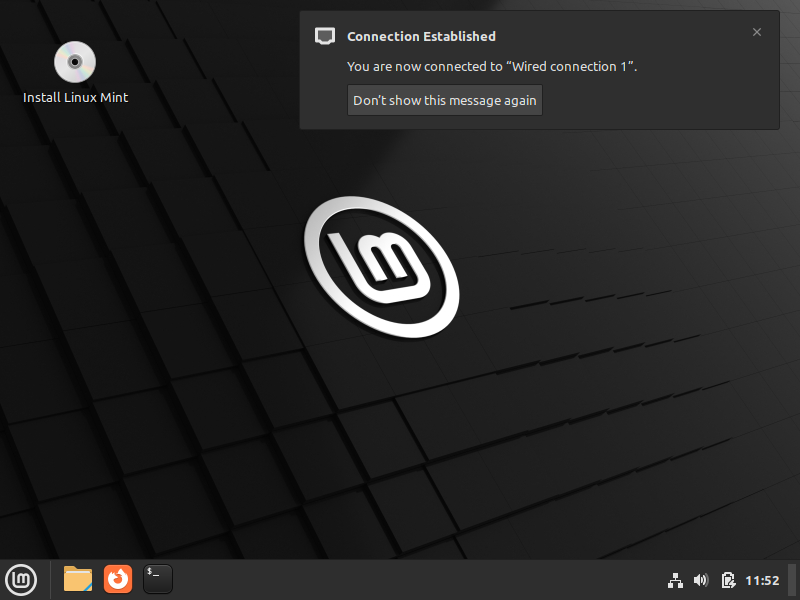Open the 11:52 clock calendar
Image resolution: width=800 pixels, height=600 pixels.
[762, 581]
